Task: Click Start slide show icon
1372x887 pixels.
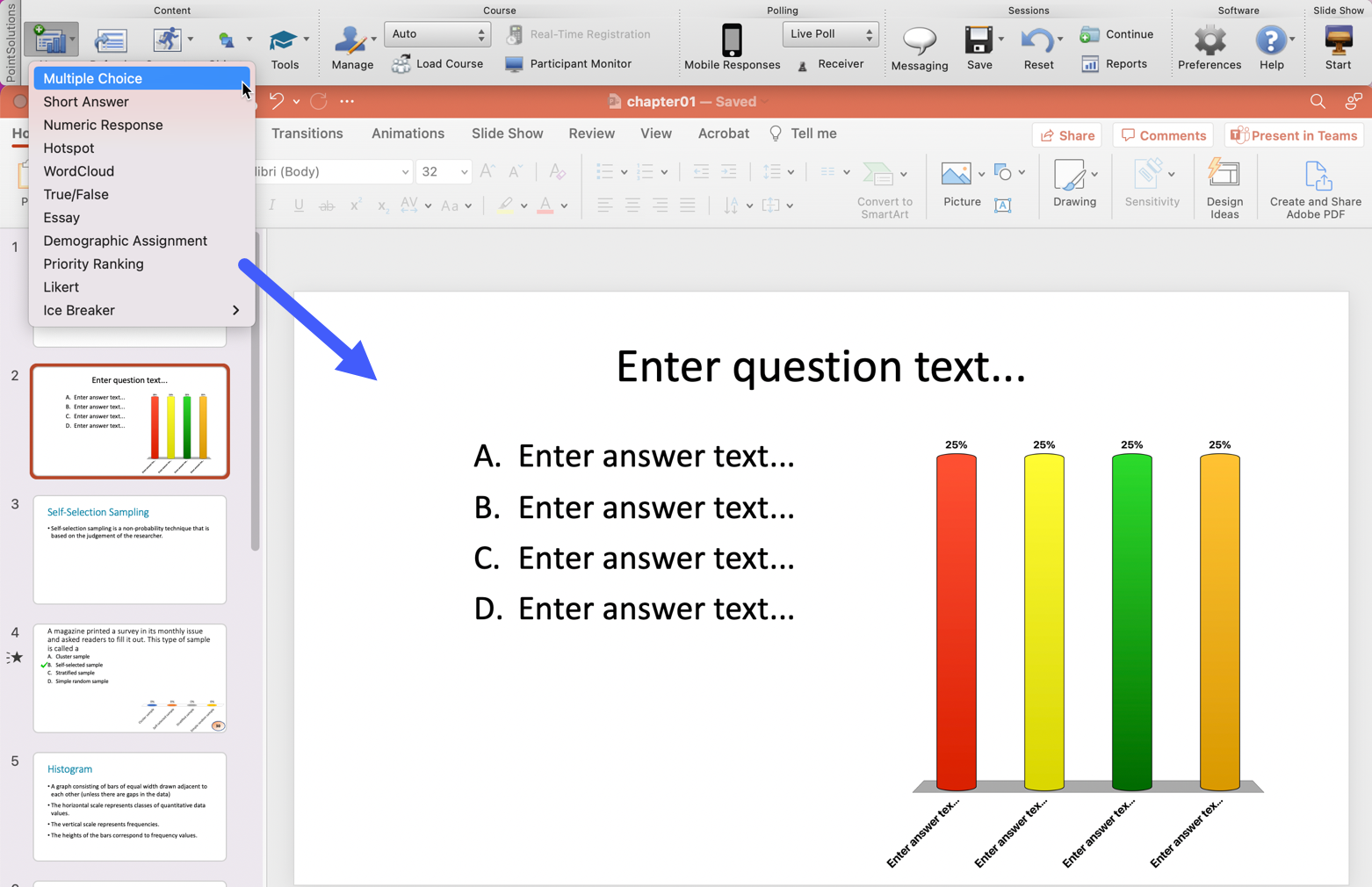Action: click(x=1338, y=40)
